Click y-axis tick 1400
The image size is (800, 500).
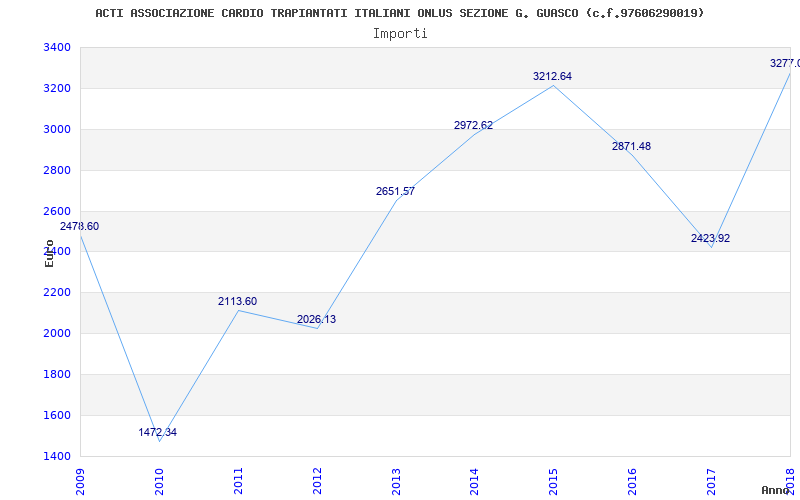57,456
